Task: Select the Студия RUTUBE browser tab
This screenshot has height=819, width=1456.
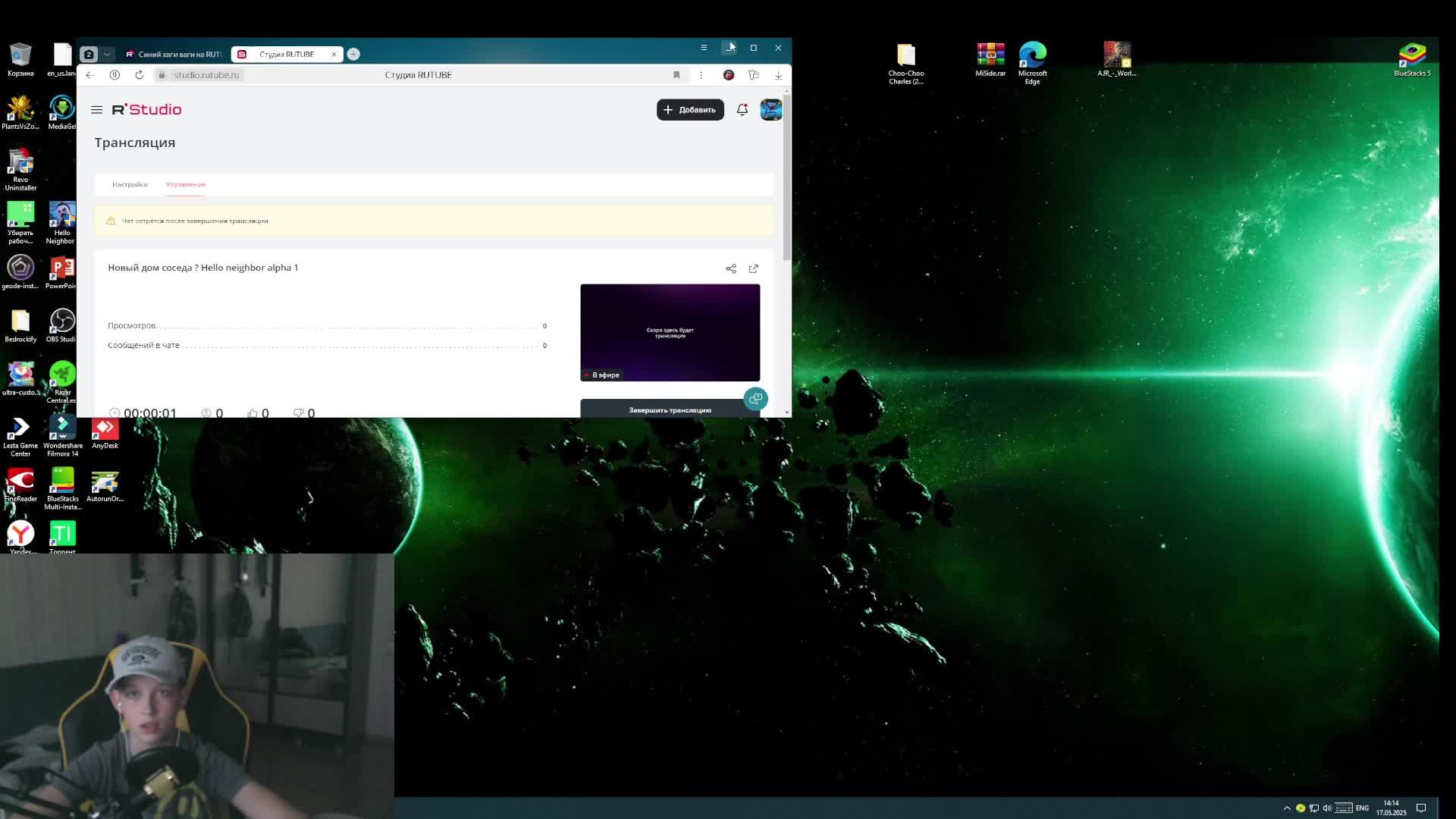Action: [286, 54]
